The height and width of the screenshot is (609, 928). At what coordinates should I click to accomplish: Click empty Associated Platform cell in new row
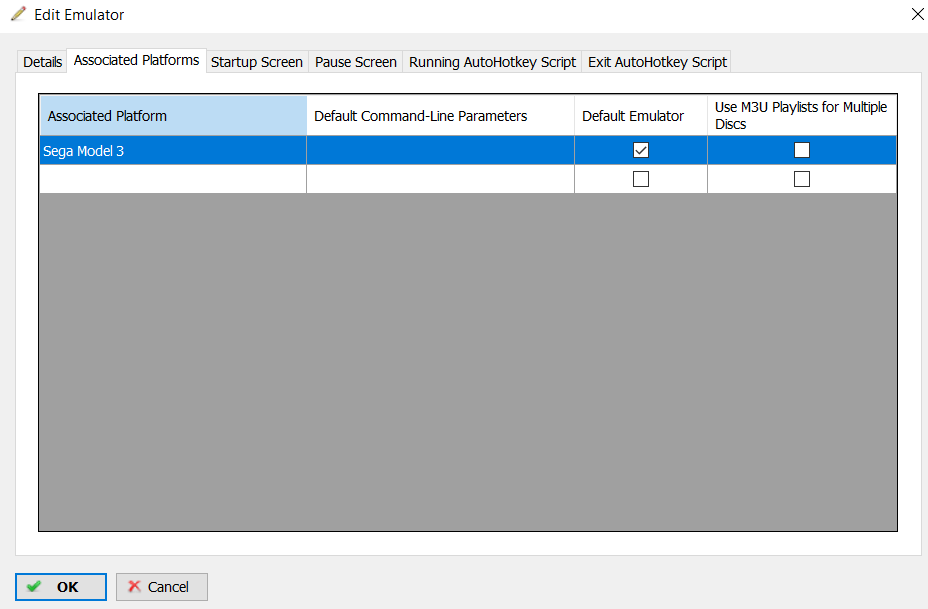[x=173, y=179]
